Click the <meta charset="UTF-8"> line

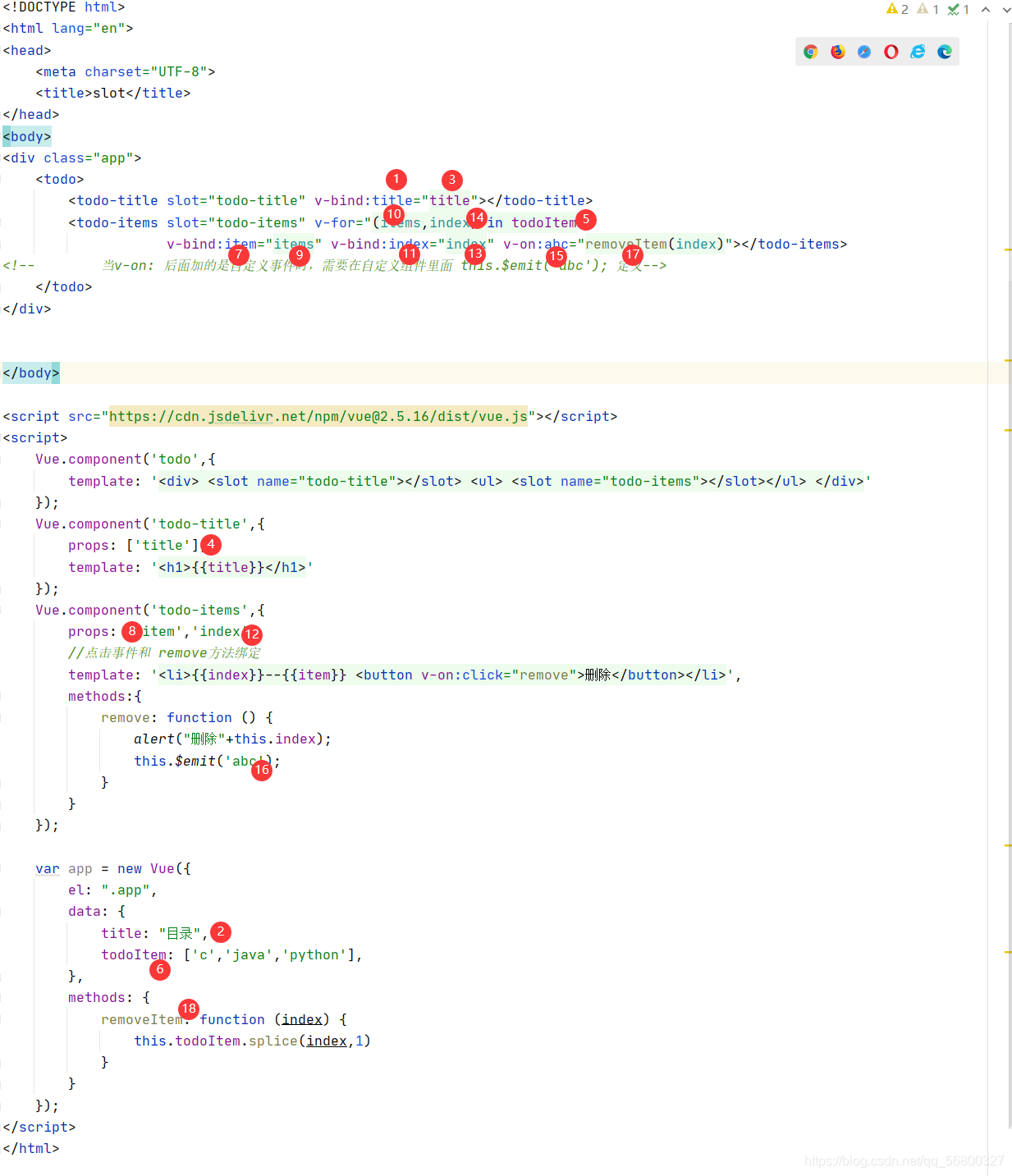126,72
